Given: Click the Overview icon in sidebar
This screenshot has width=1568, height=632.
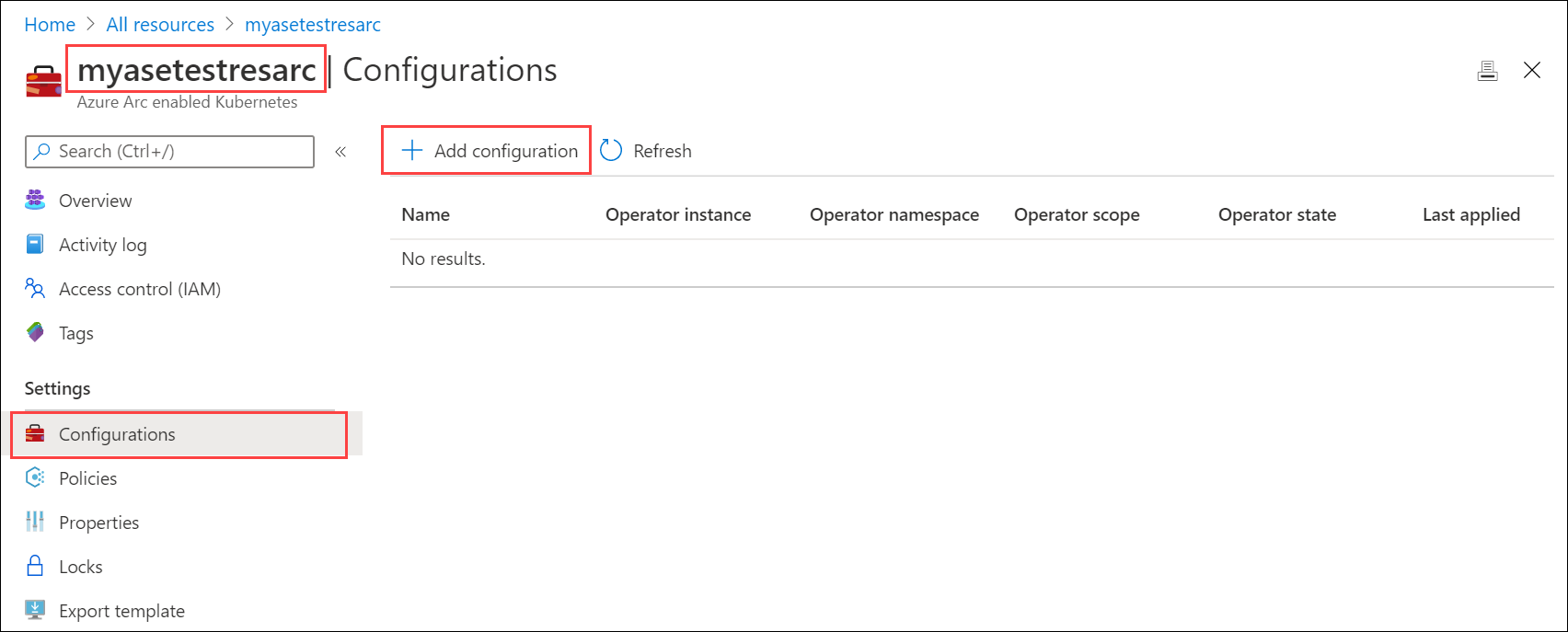Looking at the screenshot, I should pyautogui.click(x=35, y=200).
